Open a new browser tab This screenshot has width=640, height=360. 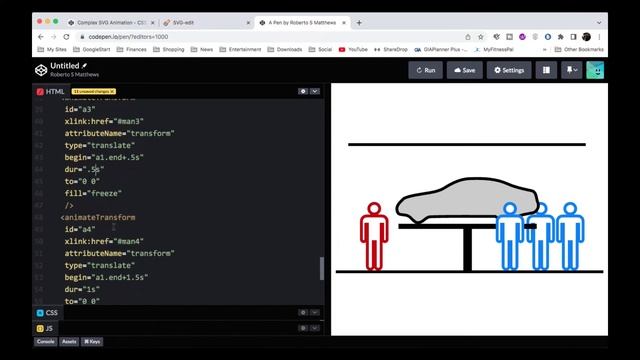359,23
